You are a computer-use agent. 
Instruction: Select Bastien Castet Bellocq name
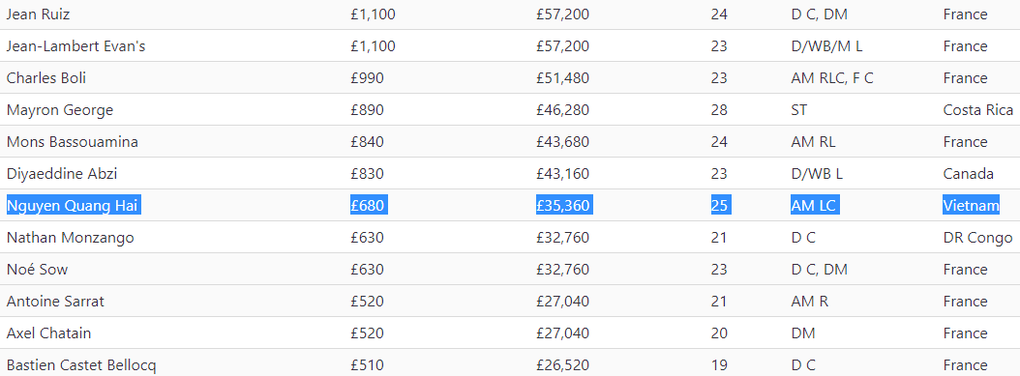(x=81, y=365)
